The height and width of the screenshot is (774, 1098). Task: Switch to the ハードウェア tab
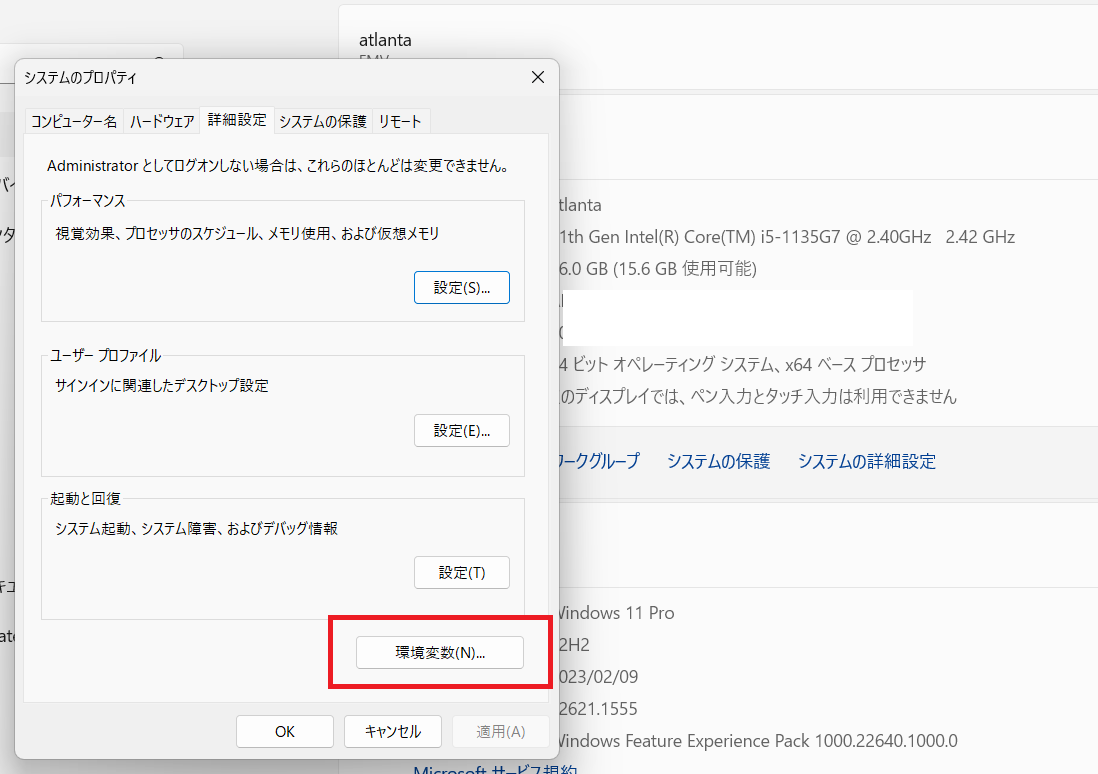[161, 119]
